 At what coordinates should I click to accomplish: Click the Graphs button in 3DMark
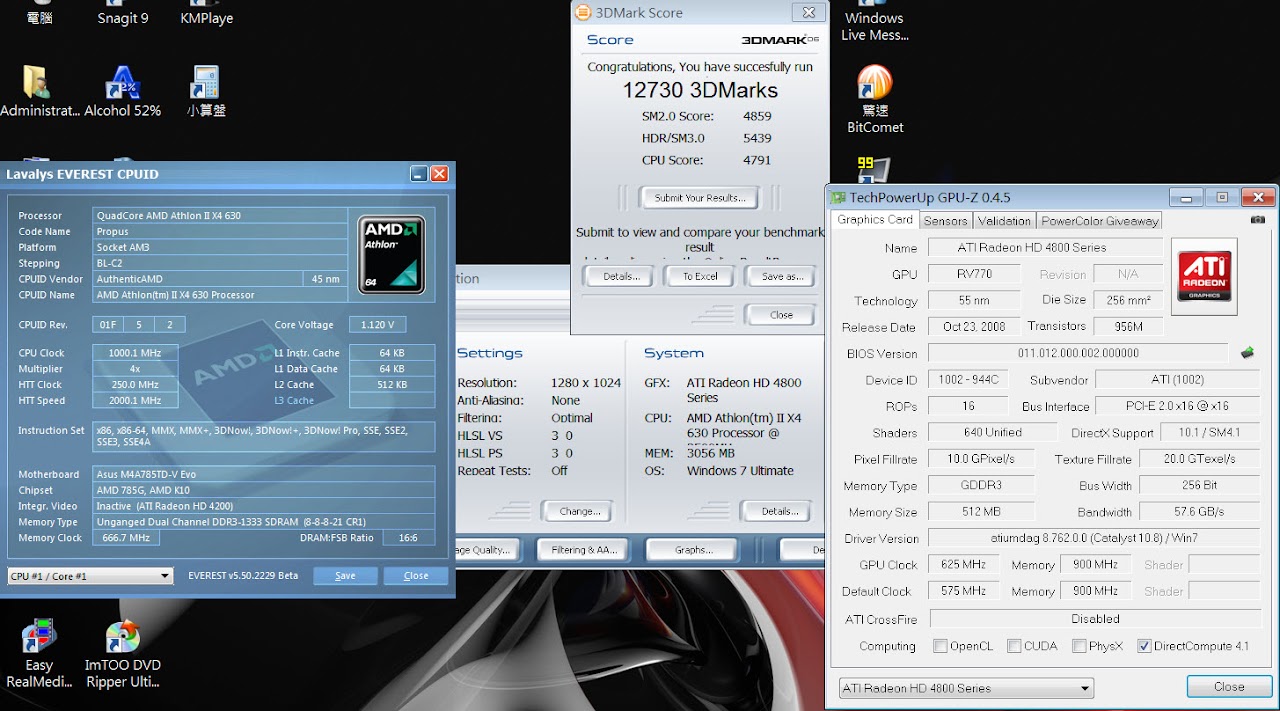tap(694, 550)
